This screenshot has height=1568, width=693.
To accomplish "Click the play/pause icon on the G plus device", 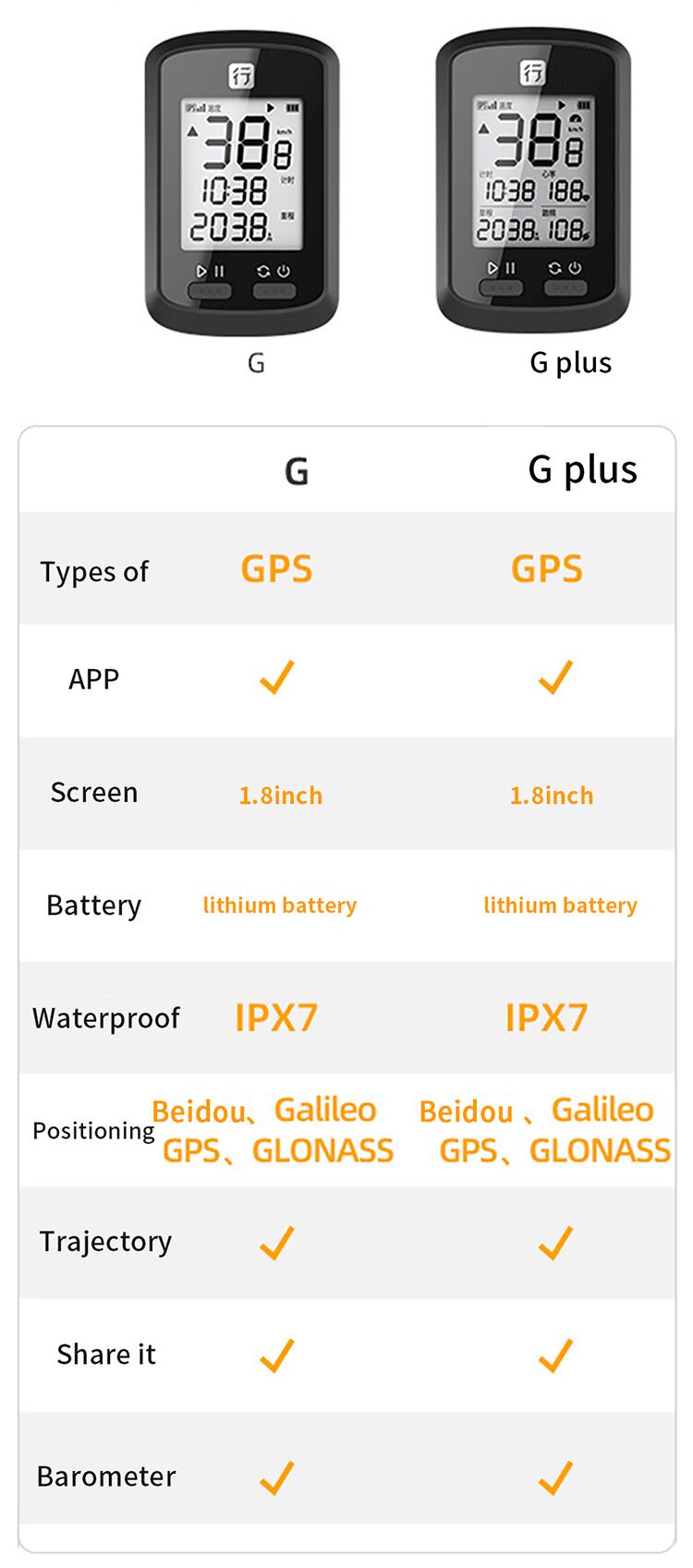I will [501, 269].
